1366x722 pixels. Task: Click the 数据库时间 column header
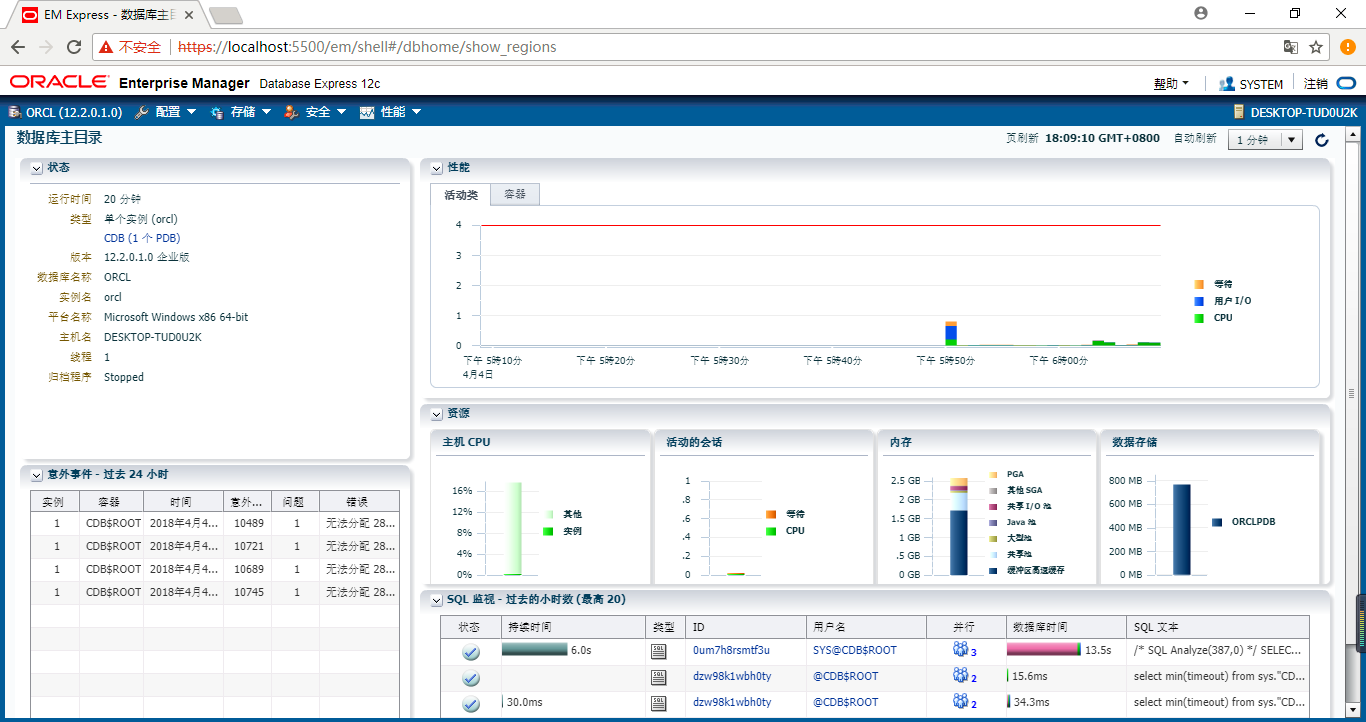pyautogui.click(x=1066, y=627)
